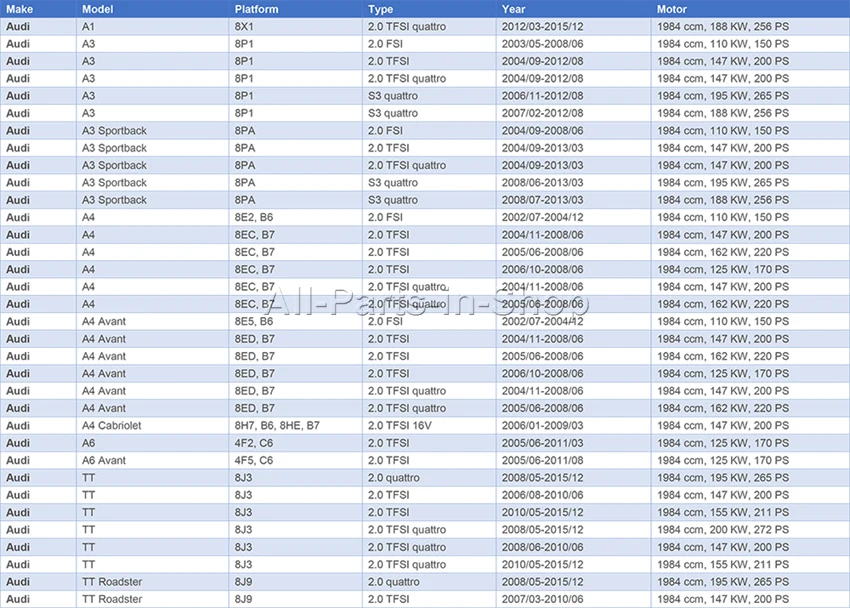
Task: Click 155 KW motor in TT 2.0 TFSI quattro row
Action: point(723,564)
